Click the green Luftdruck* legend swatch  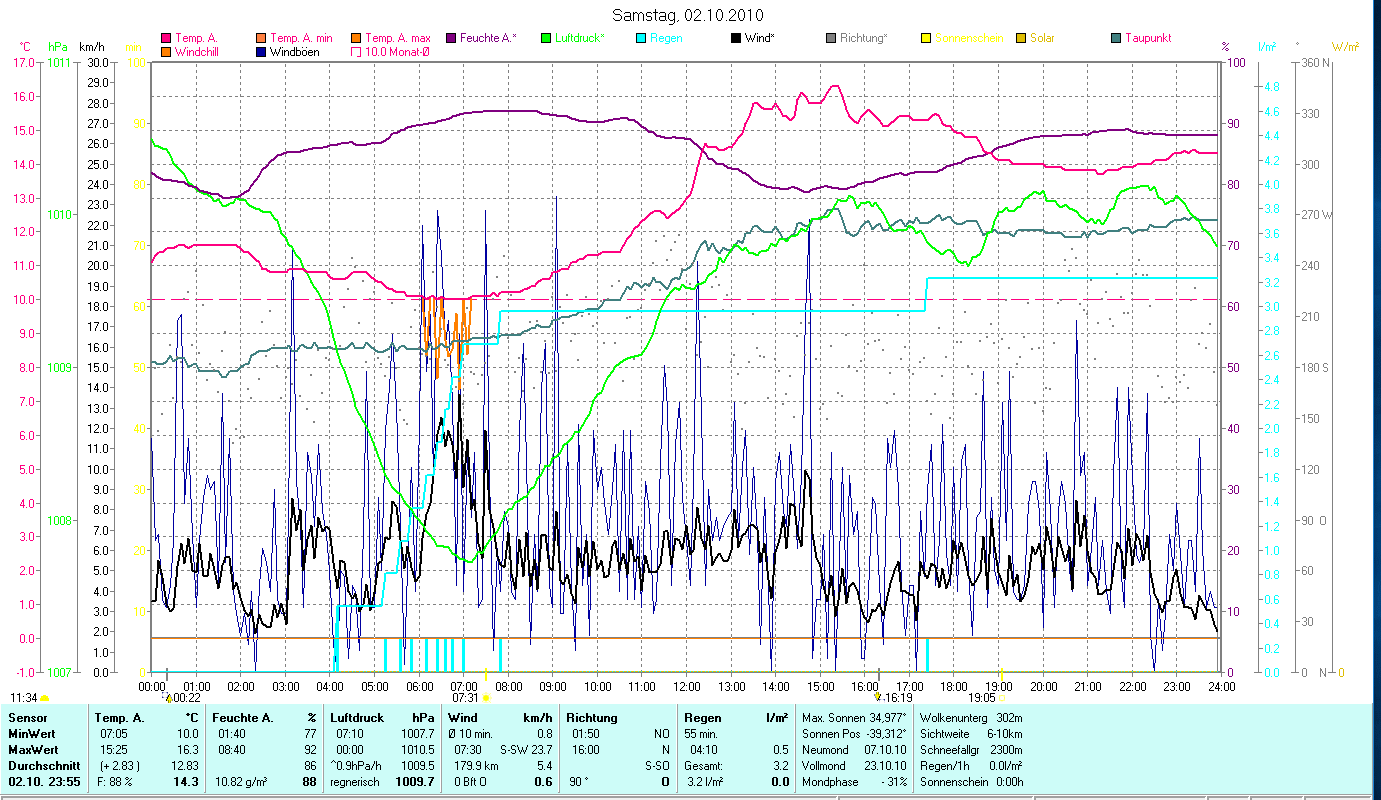pos(546,38)
